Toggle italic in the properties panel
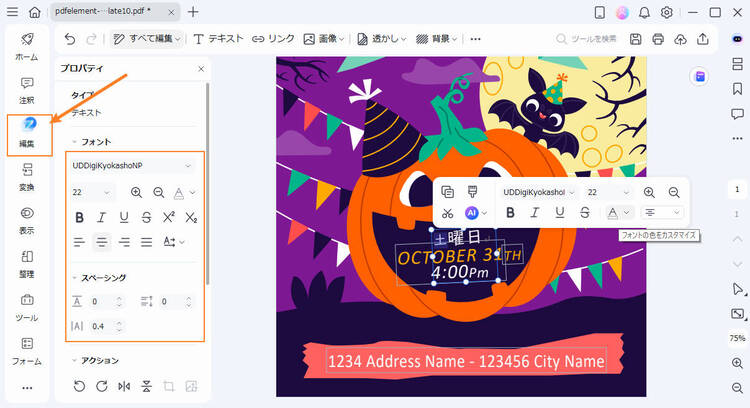The height and width of the screenshot is (408, 750). coord(101,217)
